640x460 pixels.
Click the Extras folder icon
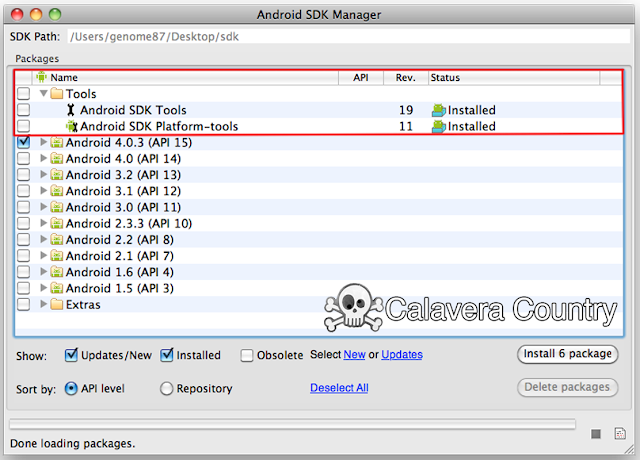57,304
